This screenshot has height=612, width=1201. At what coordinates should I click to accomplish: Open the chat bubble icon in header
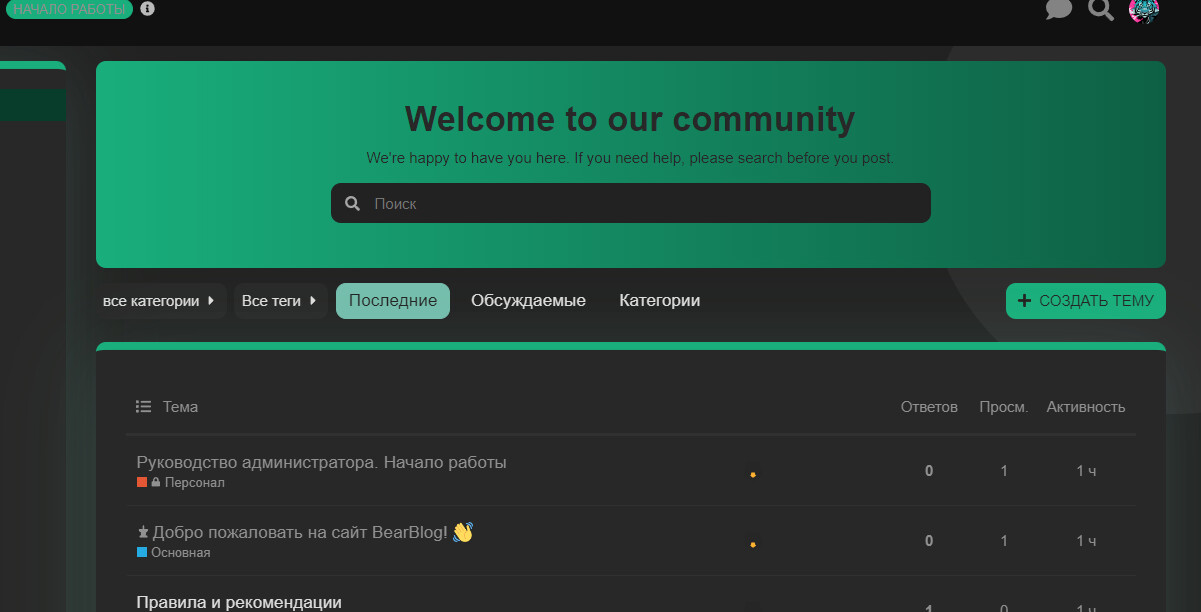pyautogui.click(x=1058, y=10)
